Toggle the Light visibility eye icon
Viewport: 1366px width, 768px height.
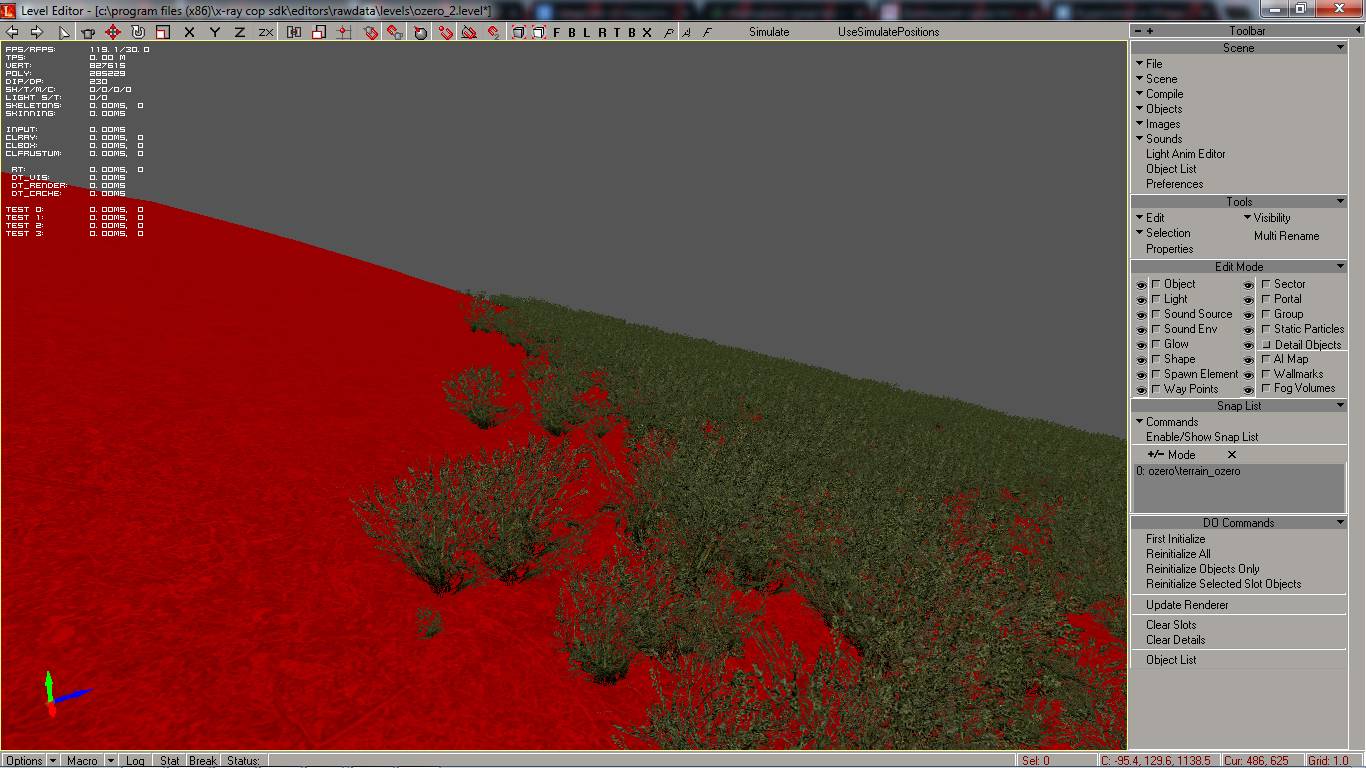tap(1141, 300)
